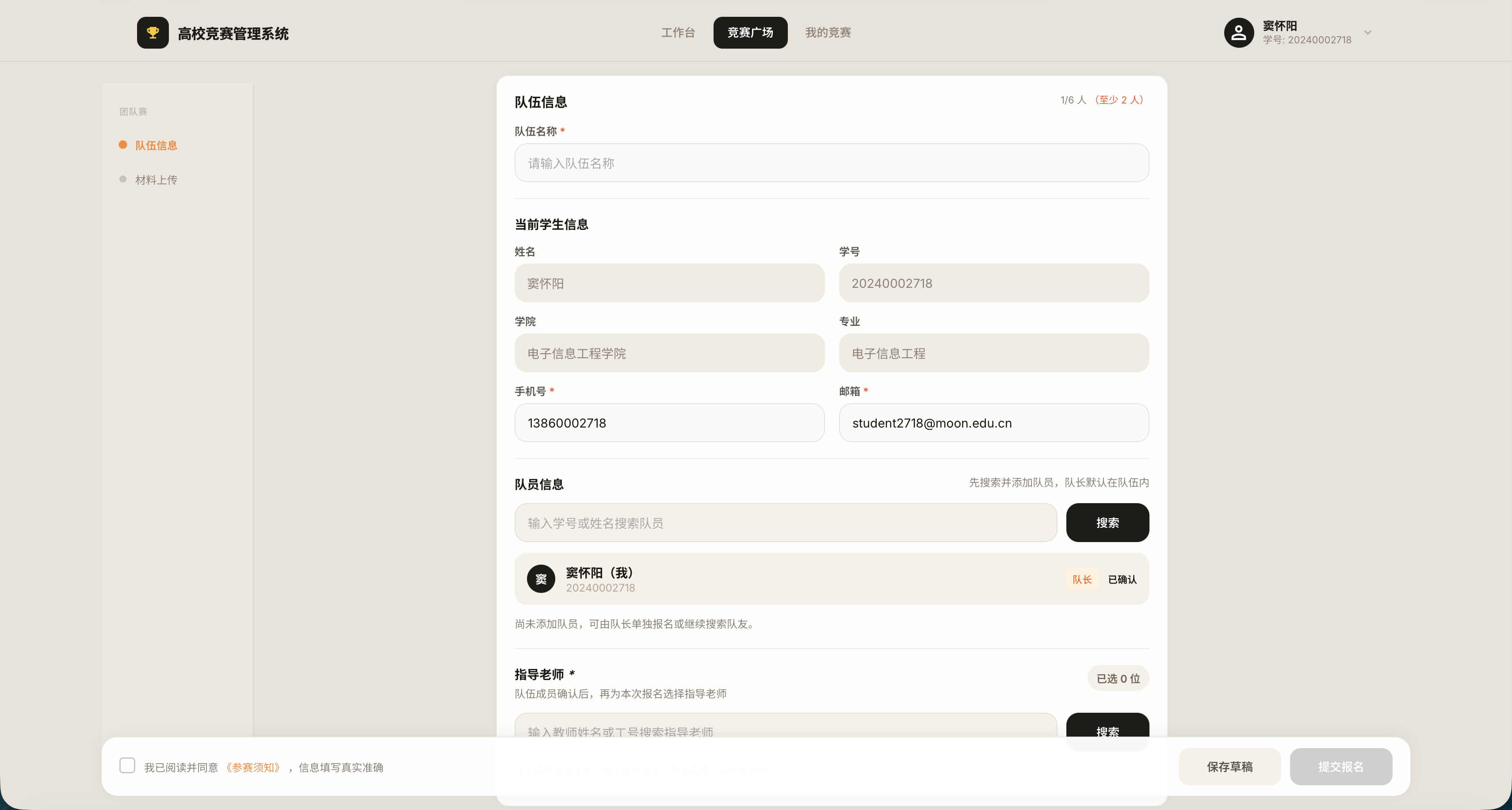Click the 已确认 status label
Screen dimensions: 1512x810
(1122, 580)
